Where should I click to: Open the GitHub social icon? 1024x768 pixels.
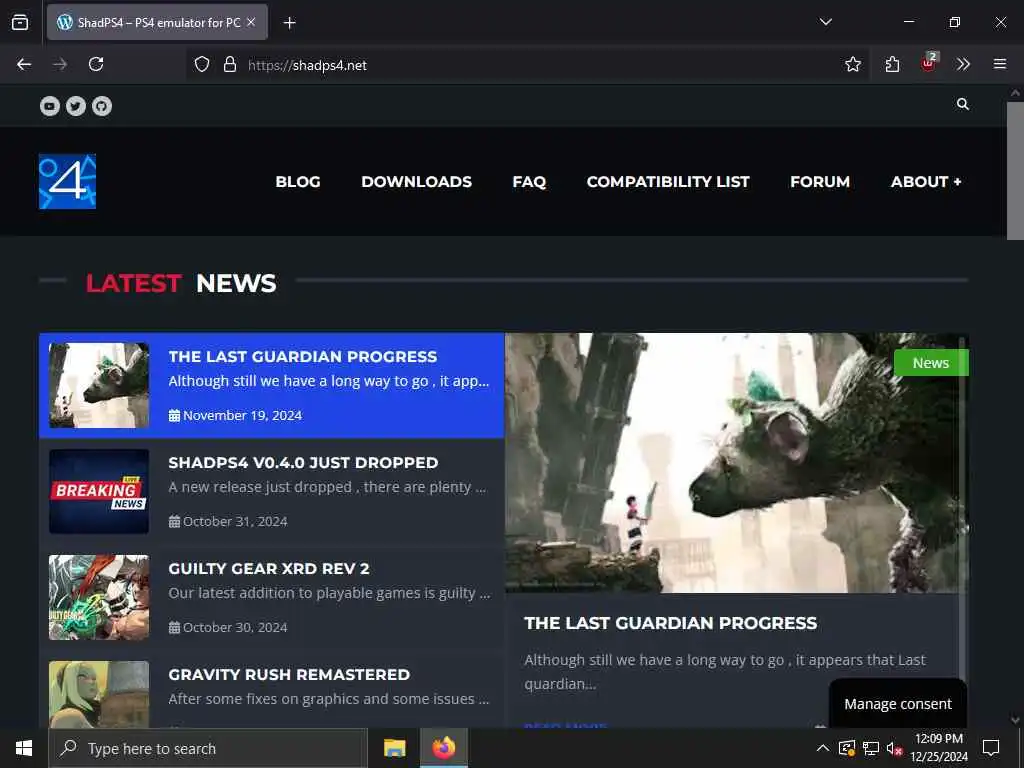point(102,106)
